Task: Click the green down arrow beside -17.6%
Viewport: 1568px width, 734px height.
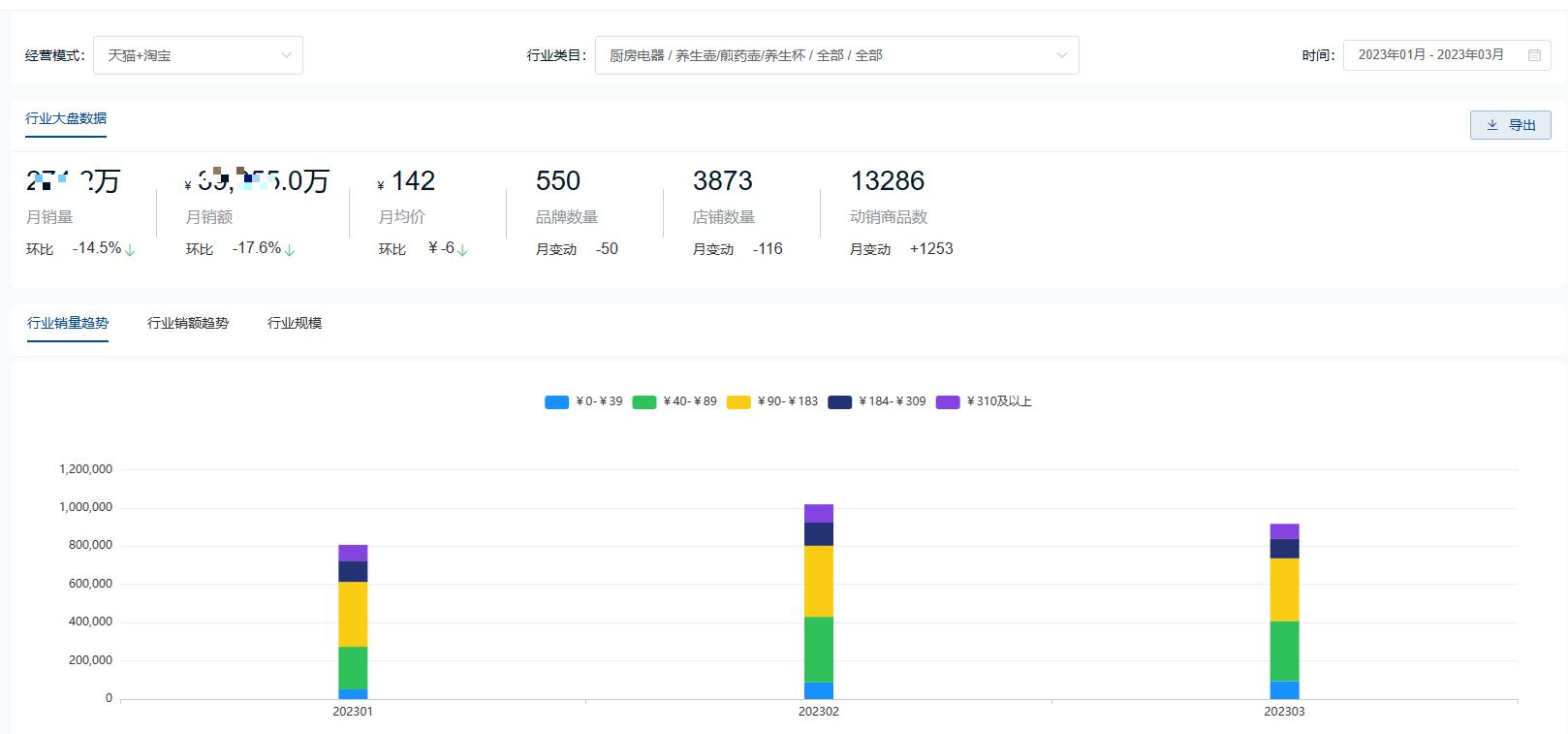Action: pos(289,250)
